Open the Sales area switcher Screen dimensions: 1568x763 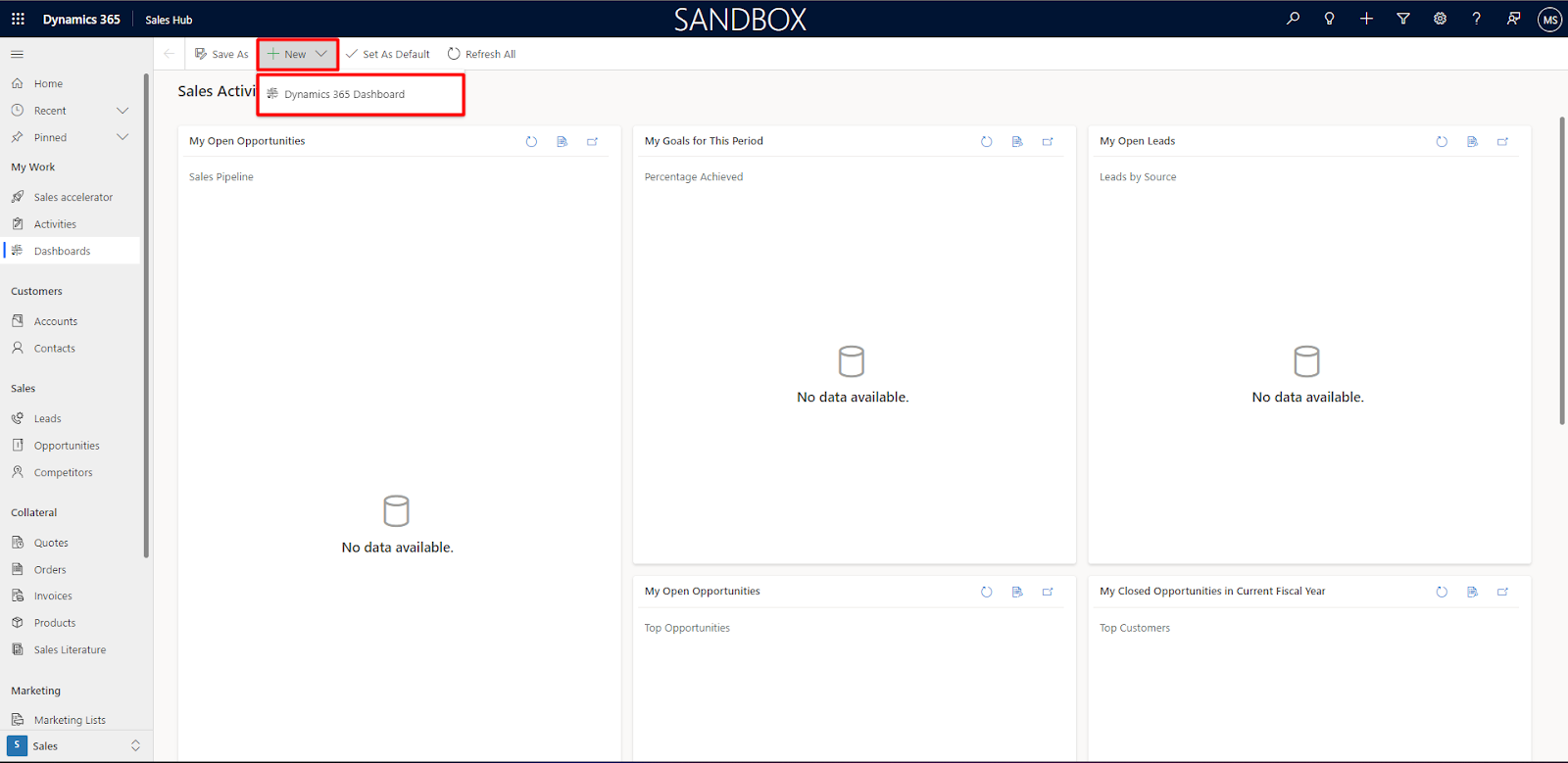pyautogui.click(x=75, y=745)
